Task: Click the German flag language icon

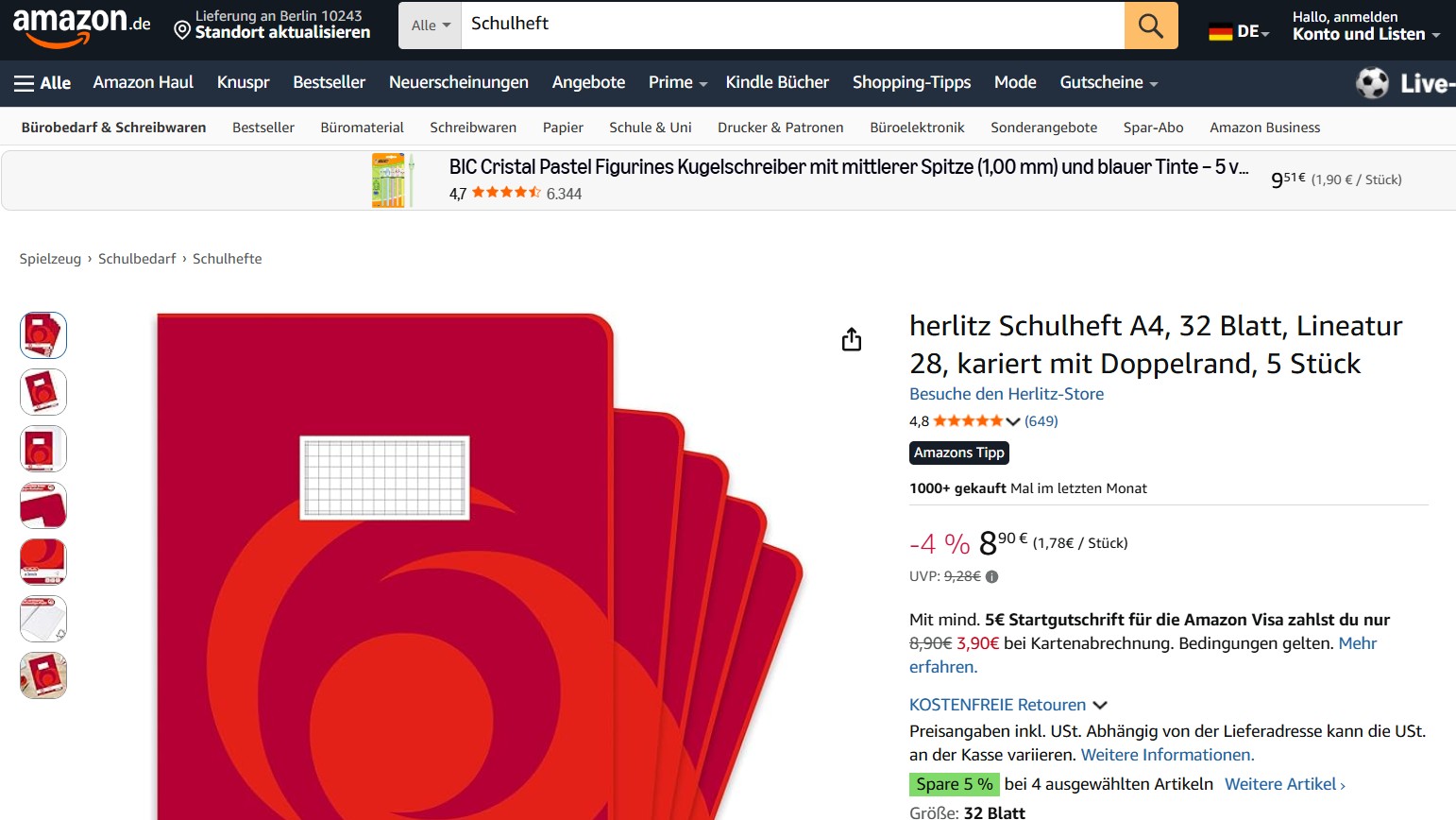Action: (x=1221, y=31)
